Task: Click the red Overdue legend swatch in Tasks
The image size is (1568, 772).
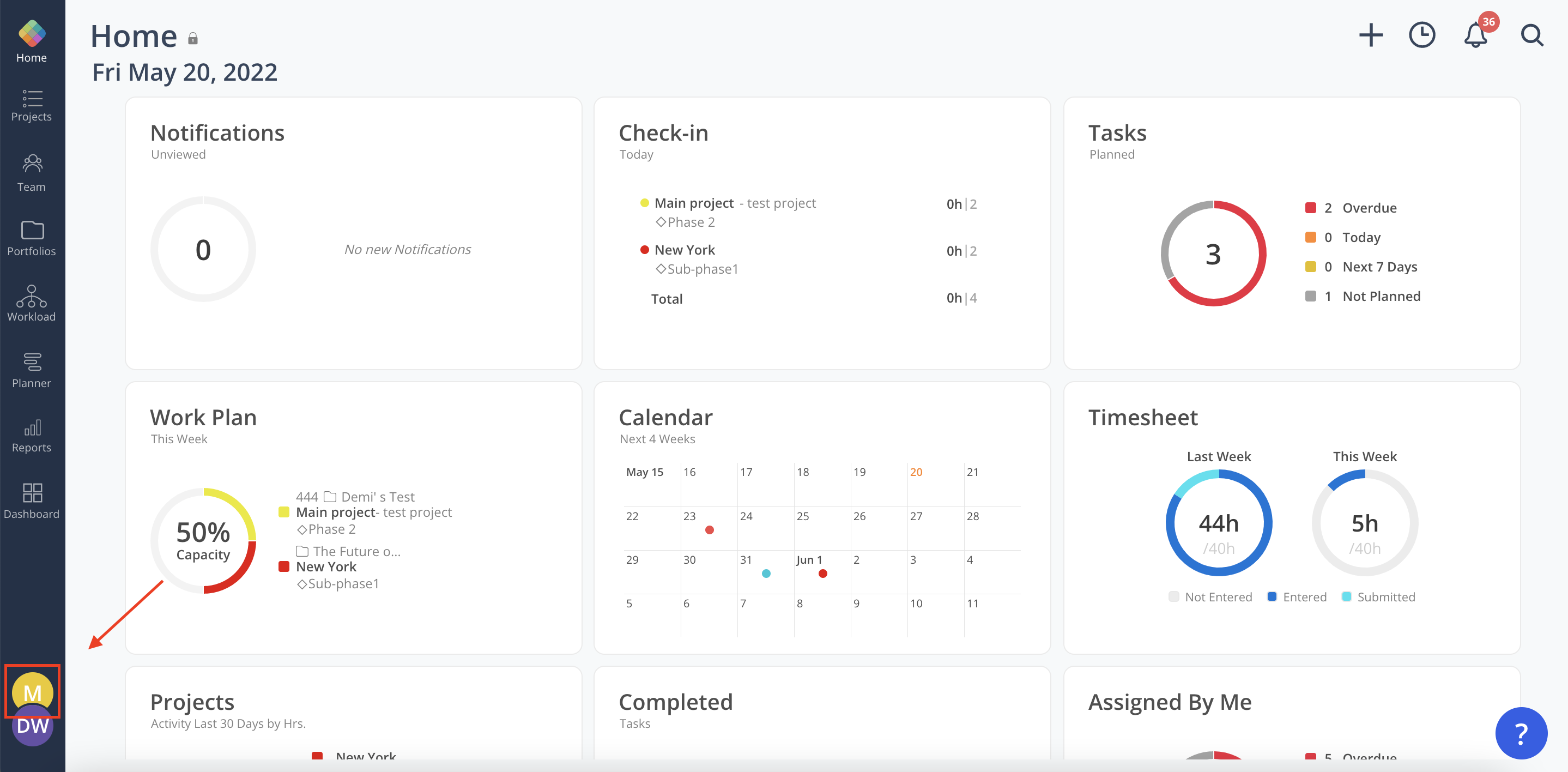Action: tap(1311, 208)
